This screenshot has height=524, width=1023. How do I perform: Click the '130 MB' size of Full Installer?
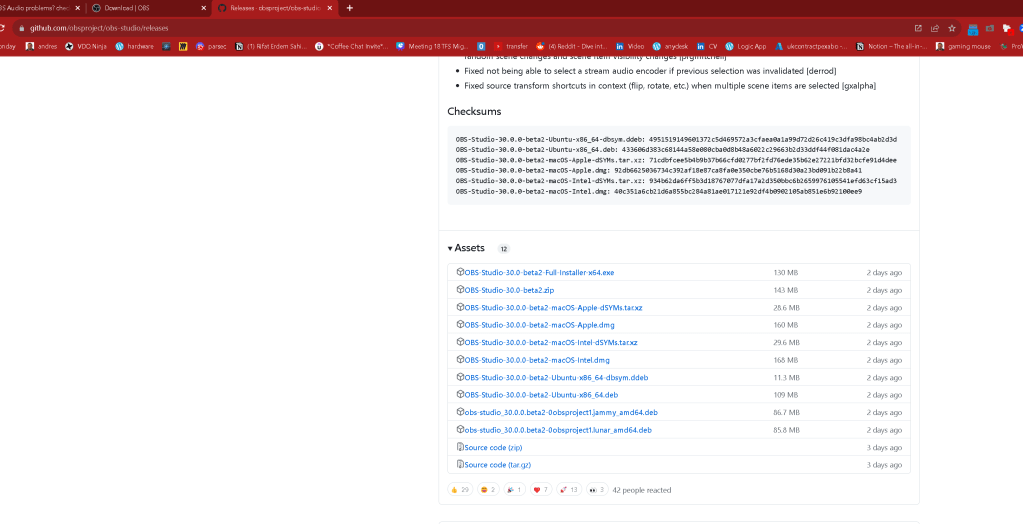click(786, 273)
